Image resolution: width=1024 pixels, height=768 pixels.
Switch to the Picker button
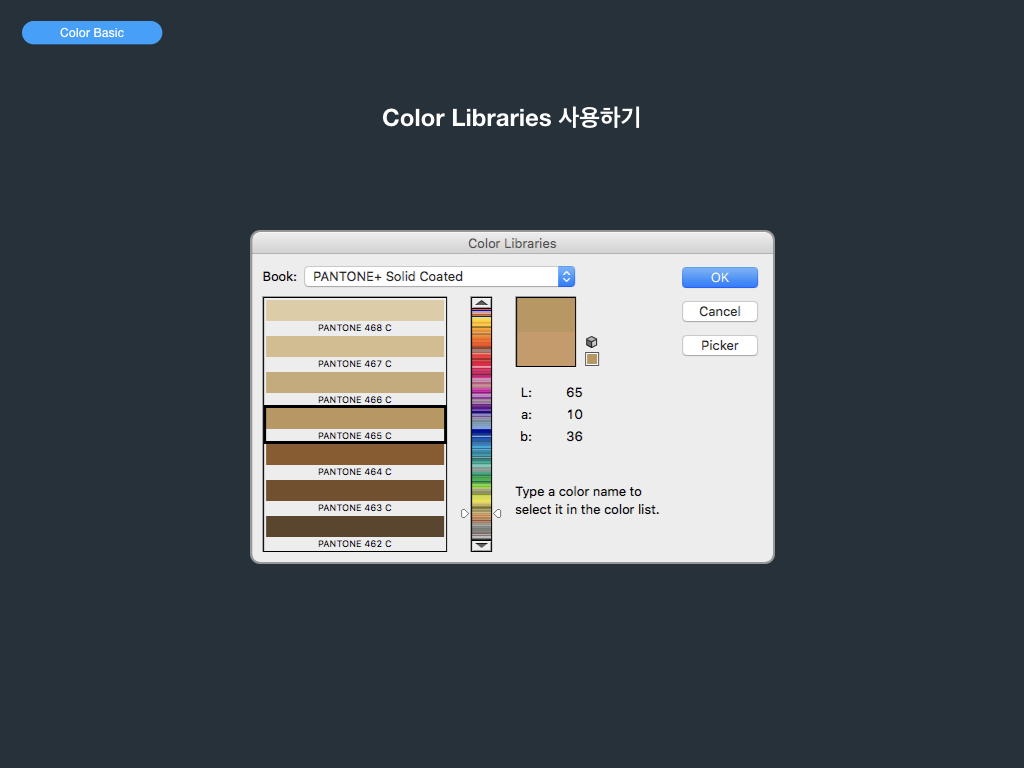[719, 345]
